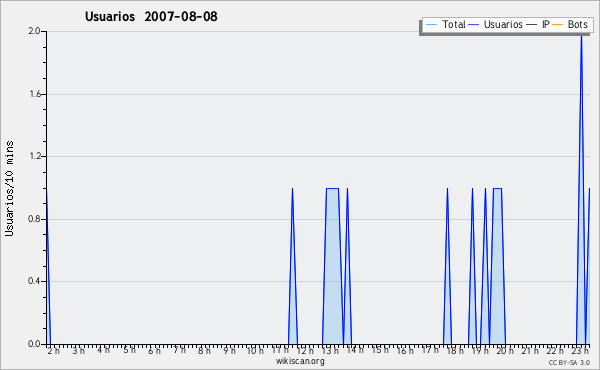Click the dark blue Usuarios legend line
The height and width of the screenshot is (370, 600).
[x=474, y=25]
